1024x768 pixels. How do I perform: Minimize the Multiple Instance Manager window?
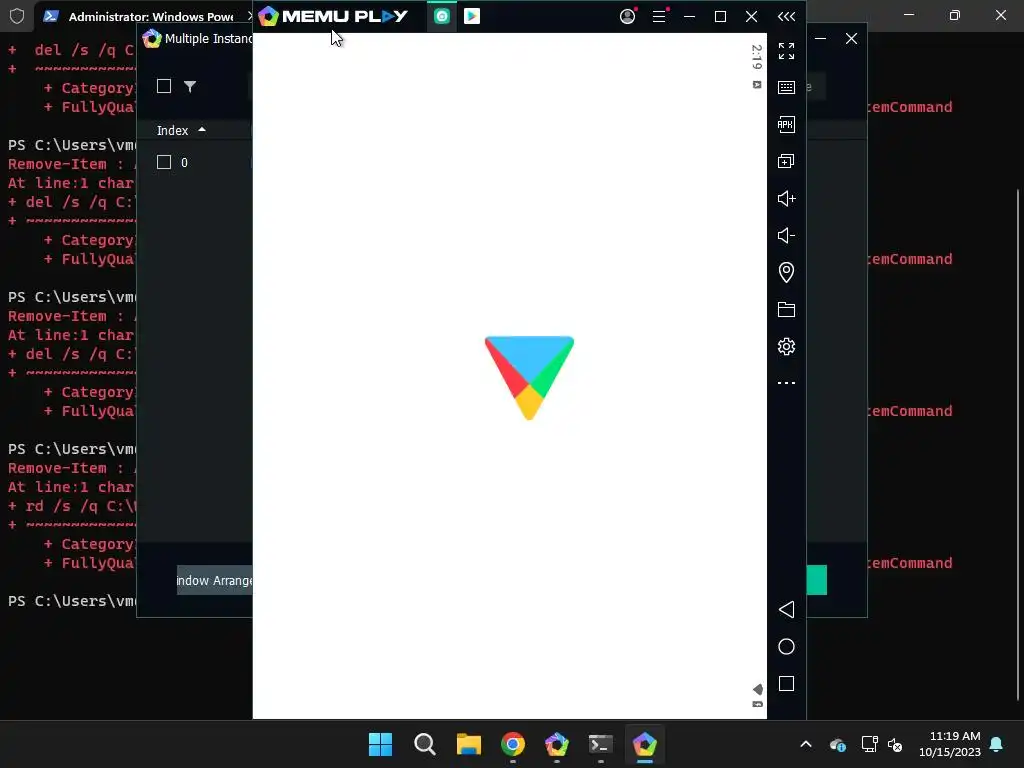pos(820,39)
